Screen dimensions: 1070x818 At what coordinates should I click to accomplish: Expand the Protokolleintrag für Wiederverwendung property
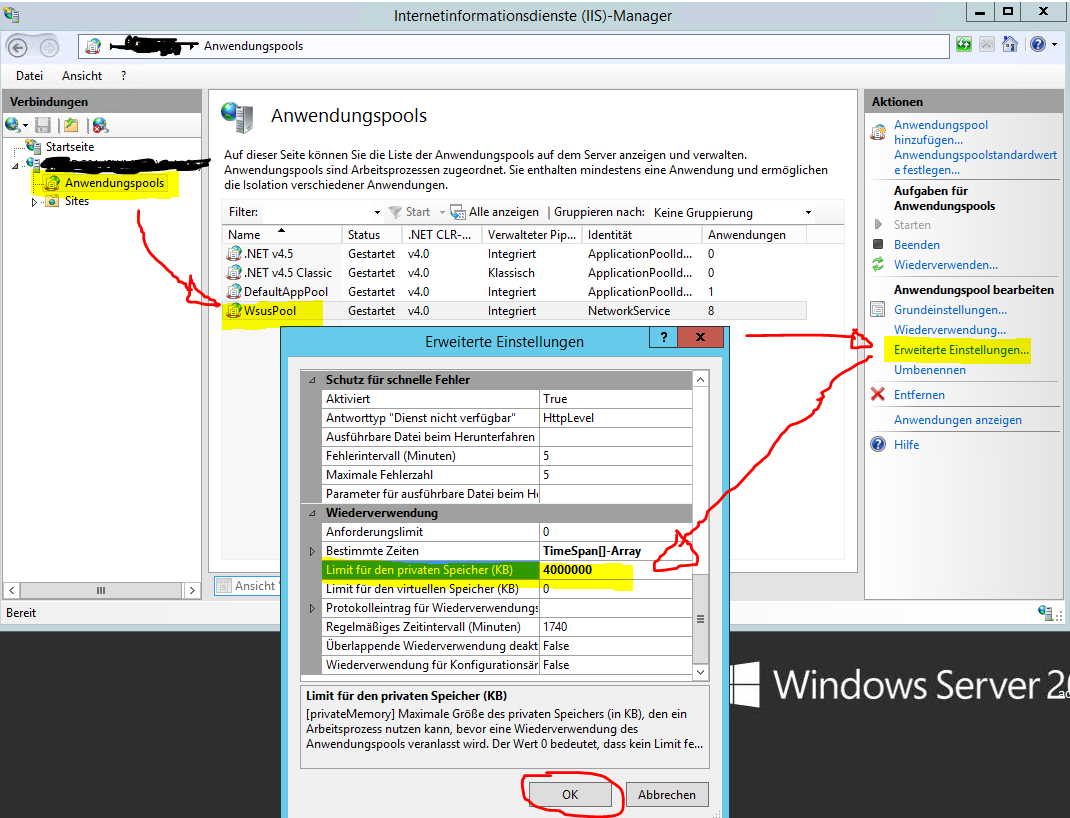[x=313, y=608]
